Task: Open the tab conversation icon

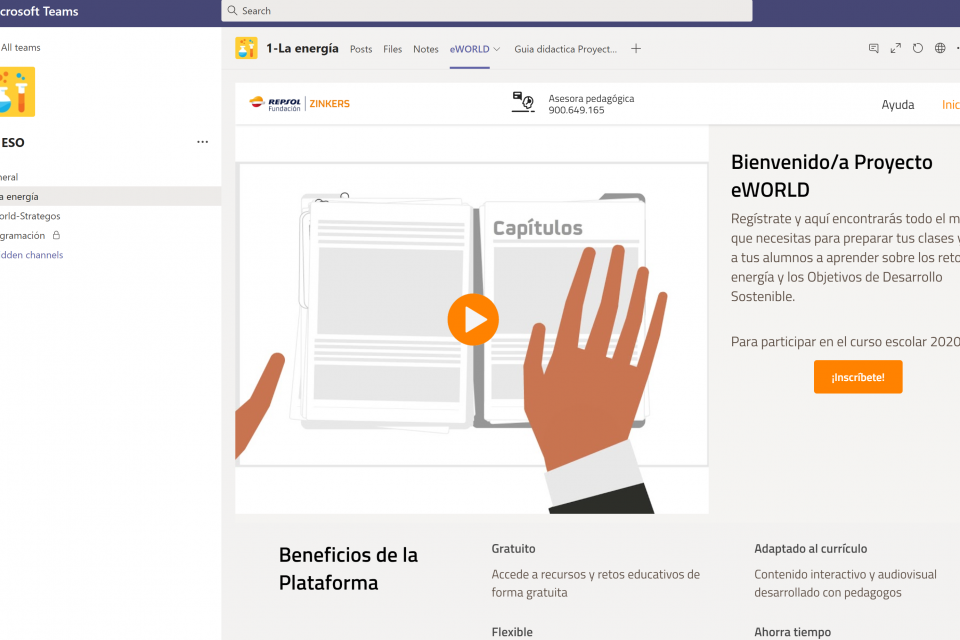Action: (x=873, y=48)
